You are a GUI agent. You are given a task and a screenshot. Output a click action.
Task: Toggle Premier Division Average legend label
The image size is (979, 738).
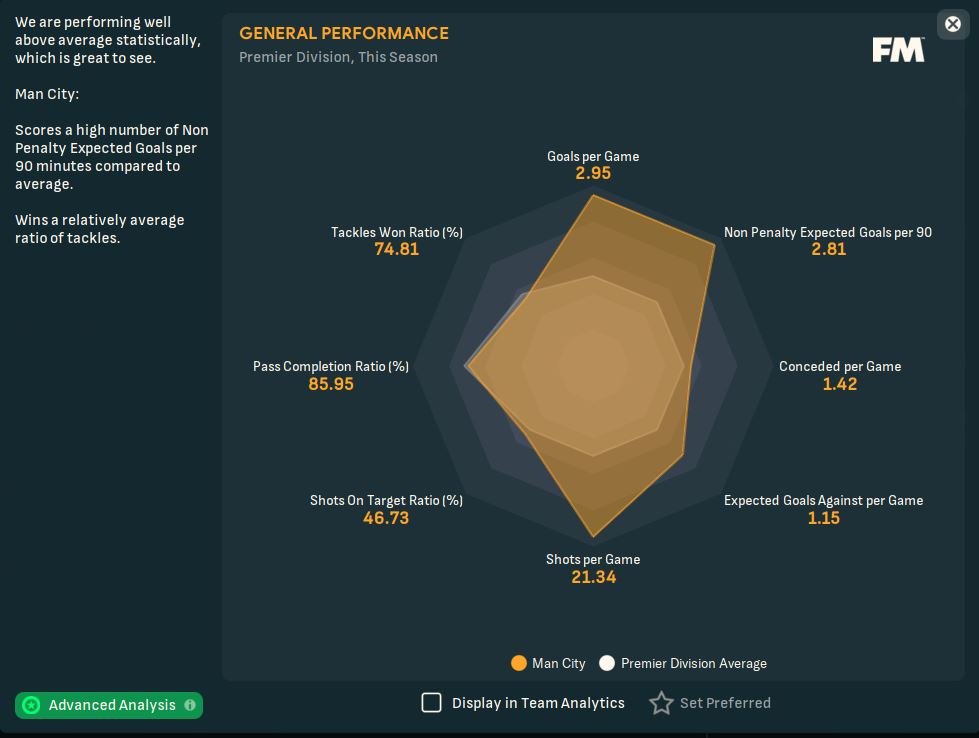693,663
